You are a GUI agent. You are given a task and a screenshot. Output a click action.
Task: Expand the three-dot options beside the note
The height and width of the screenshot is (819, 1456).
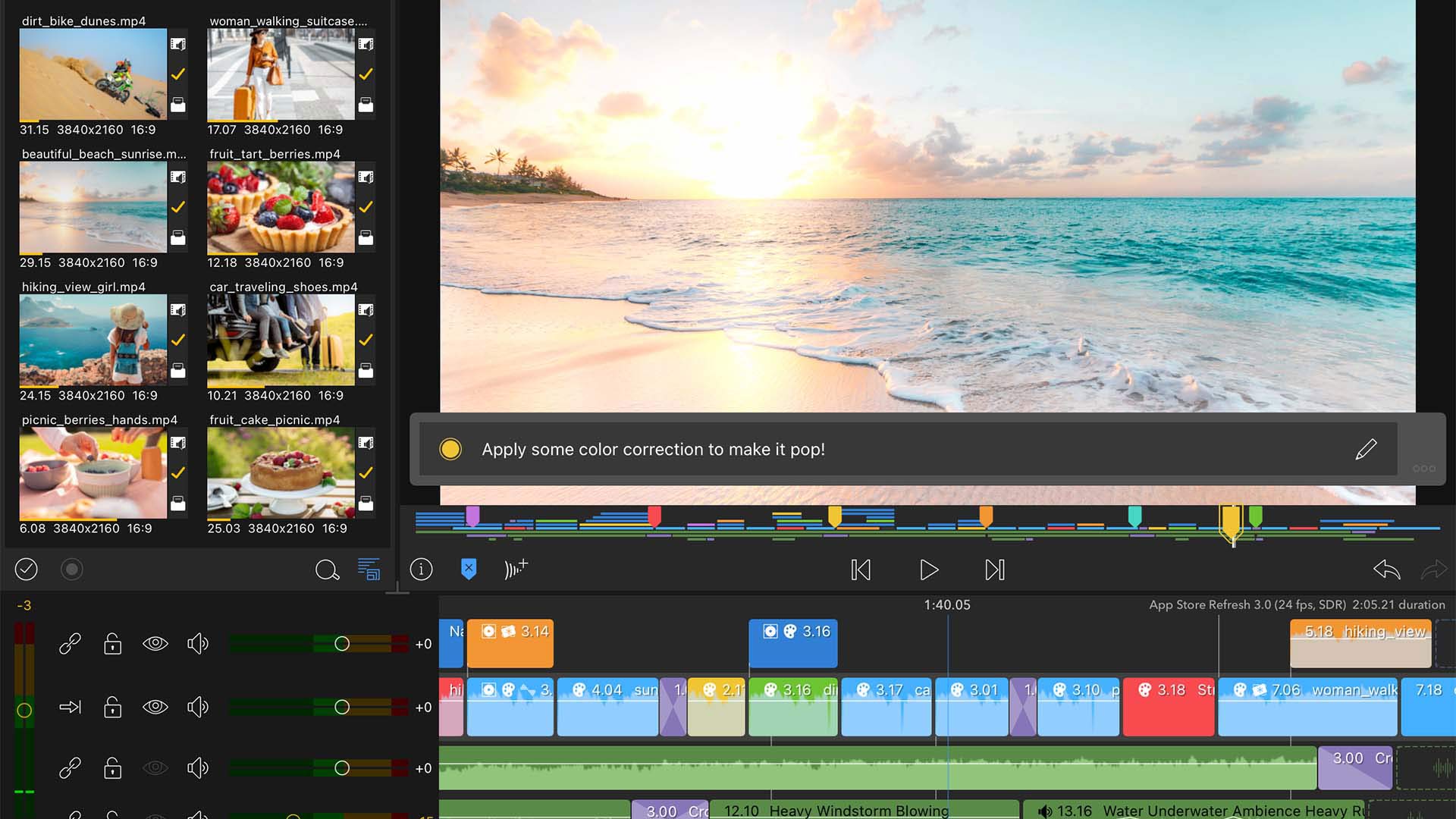point(1423,469)
